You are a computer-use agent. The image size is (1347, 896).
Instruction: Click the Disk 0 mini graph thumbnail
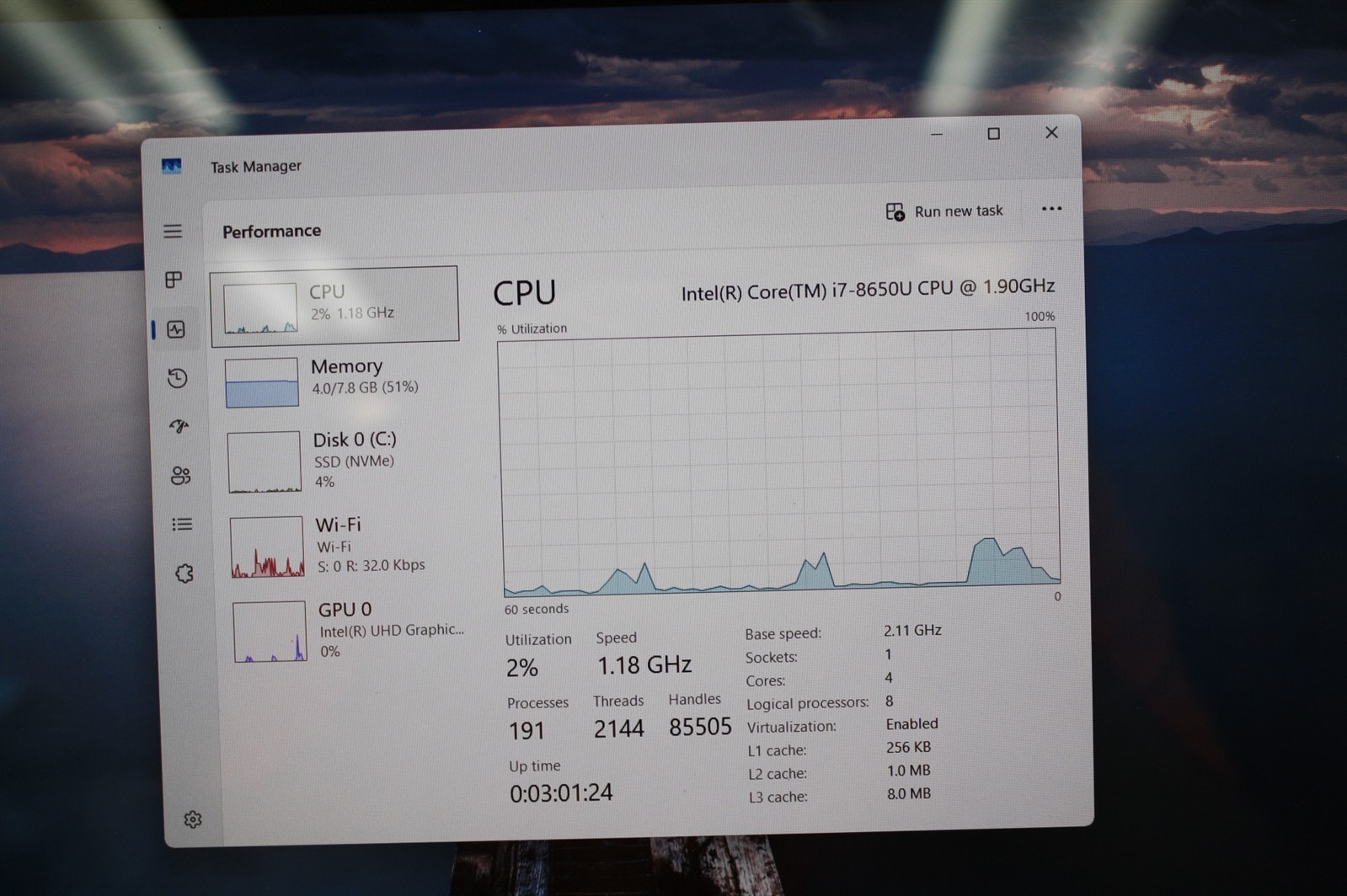[x=264, y=462]
